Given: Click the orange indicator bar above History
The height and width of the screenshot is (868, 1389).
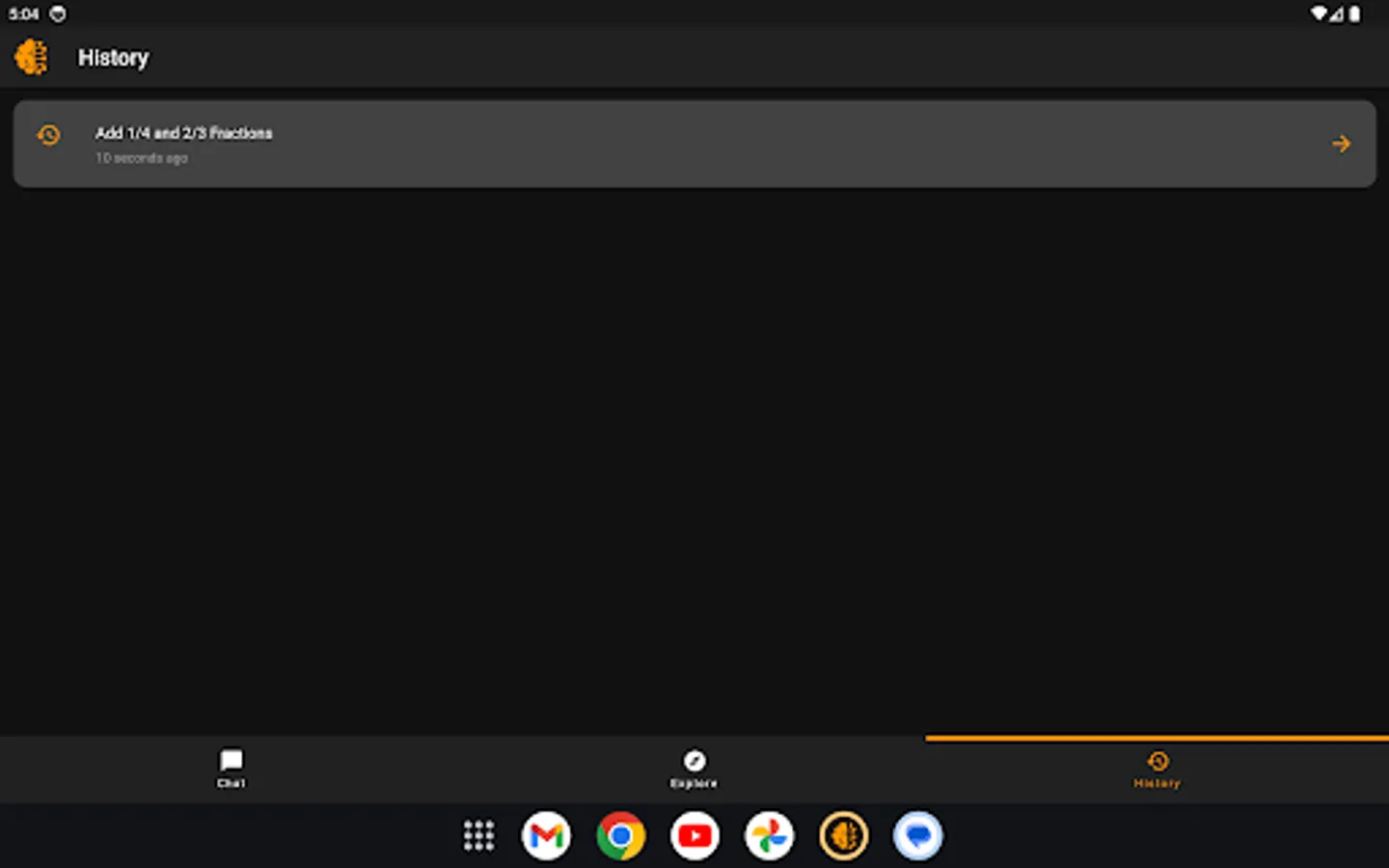Looking at the screenshot, I should [1157, 737].
